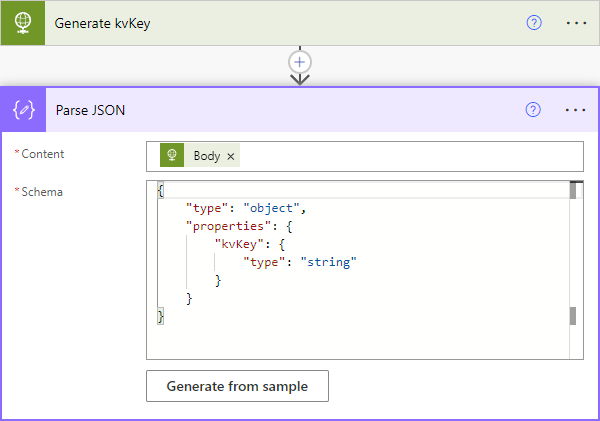
Task: Insert a new step using the plus button
Action: click(299, 61)
